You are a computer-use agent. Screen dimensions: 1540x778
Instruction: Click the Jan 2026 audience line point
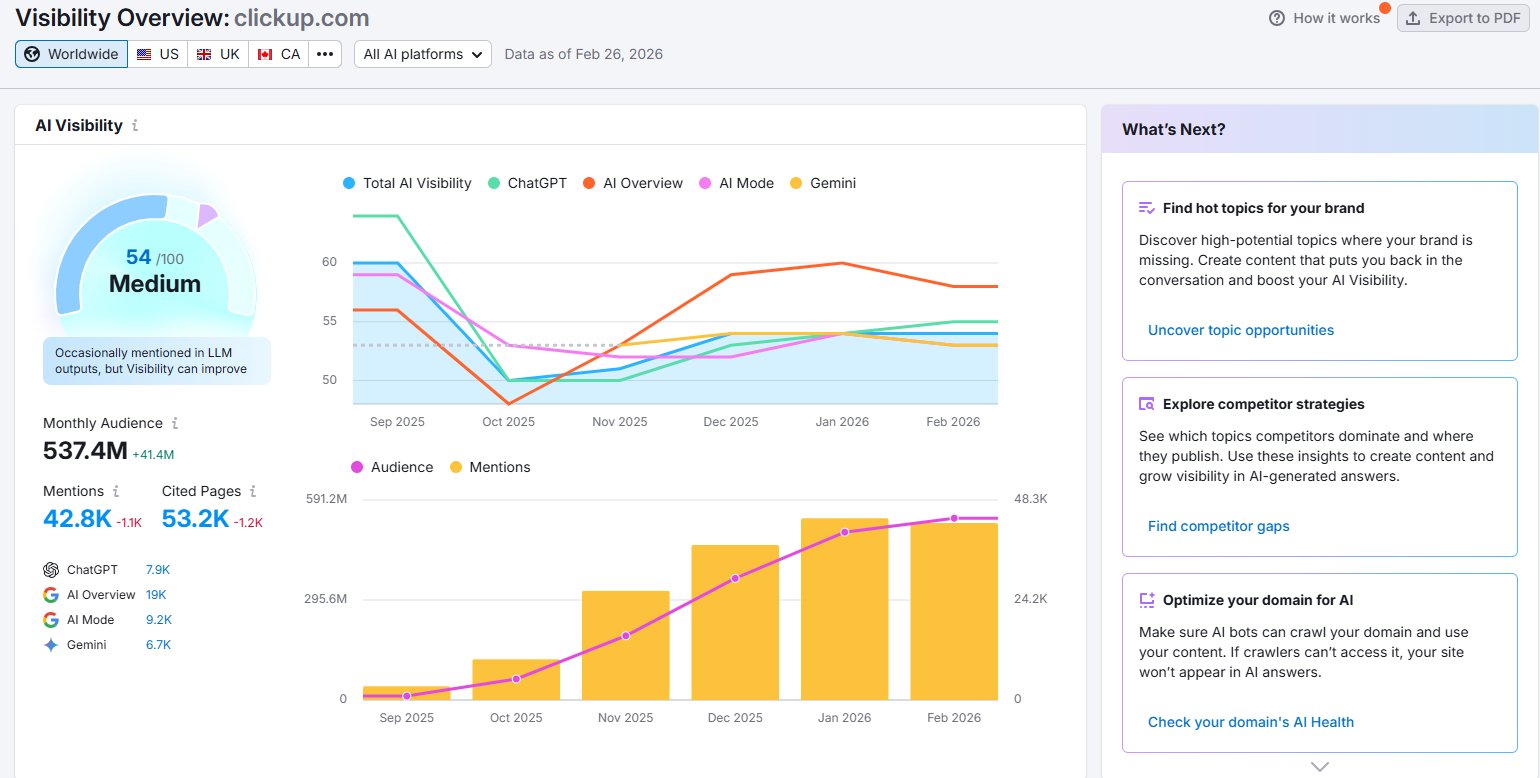[845, 532]
